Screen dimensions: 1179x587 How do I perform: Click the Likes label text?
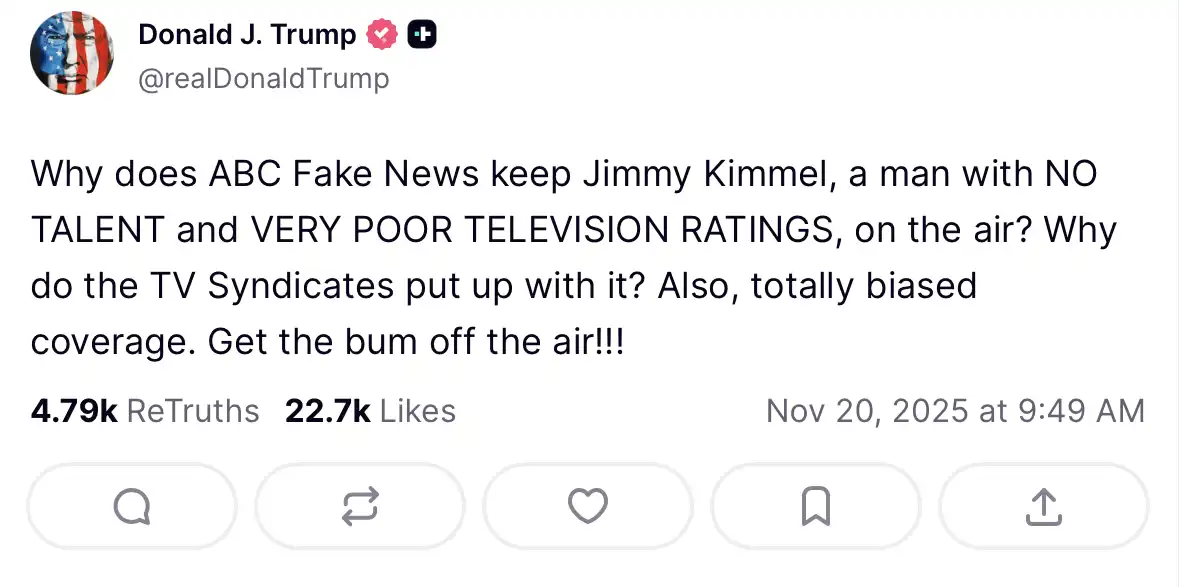(418, 411)
